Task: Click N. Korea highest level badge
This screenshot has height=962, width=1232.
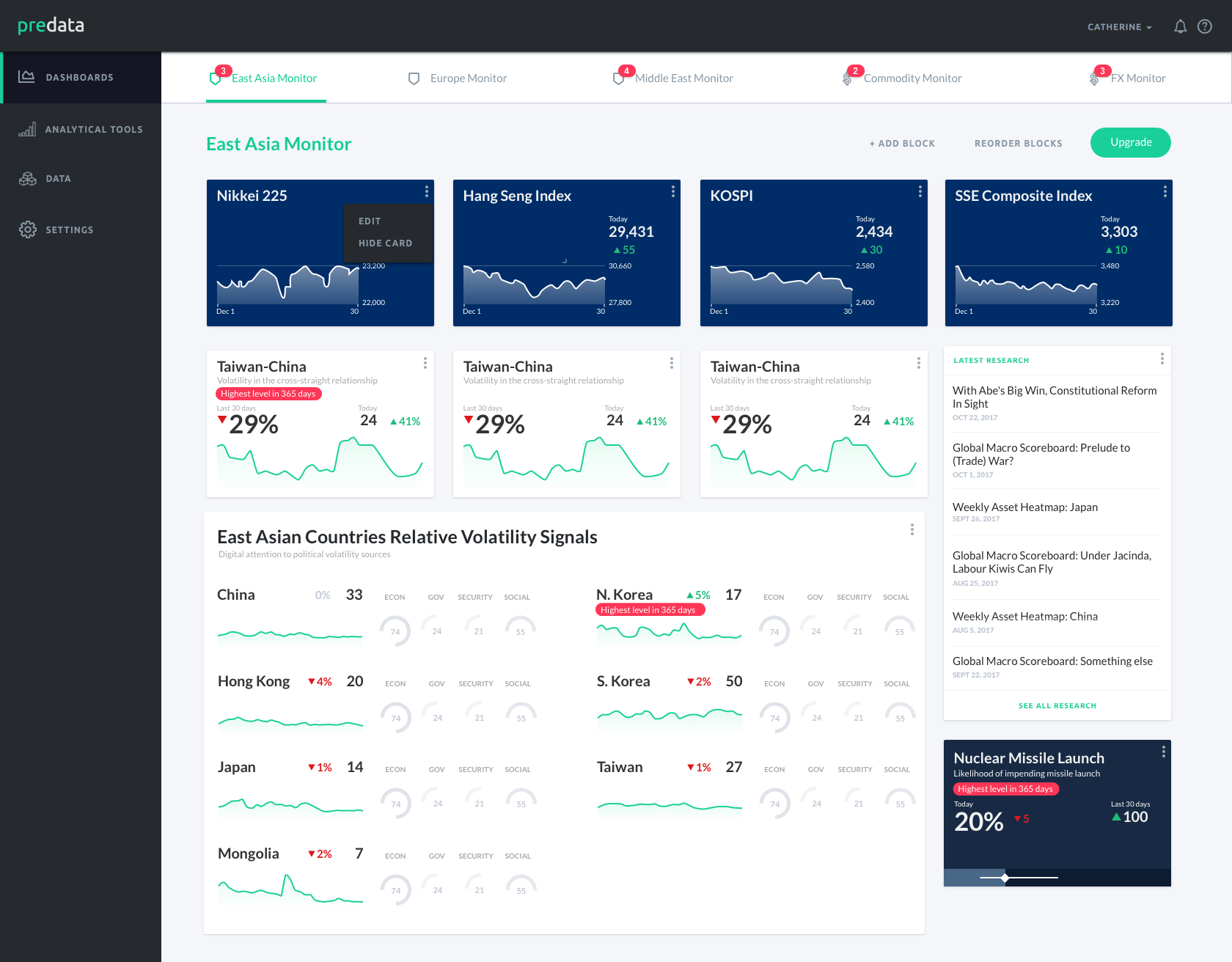Action: [x=650, y=609]
